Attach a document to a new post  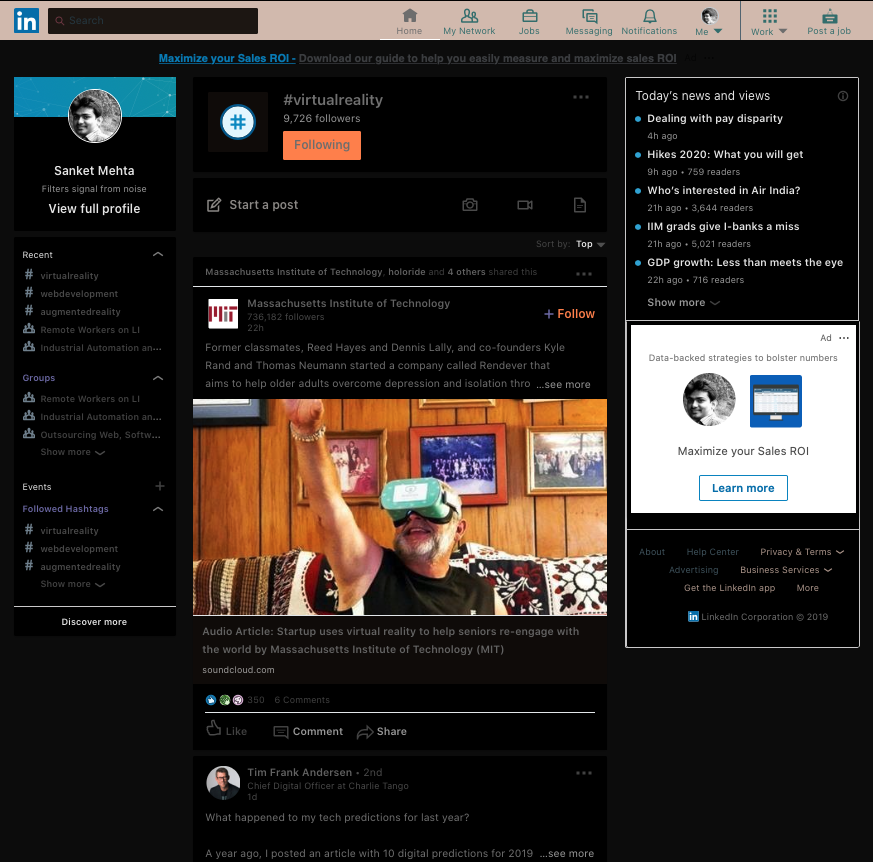point(579,205)
